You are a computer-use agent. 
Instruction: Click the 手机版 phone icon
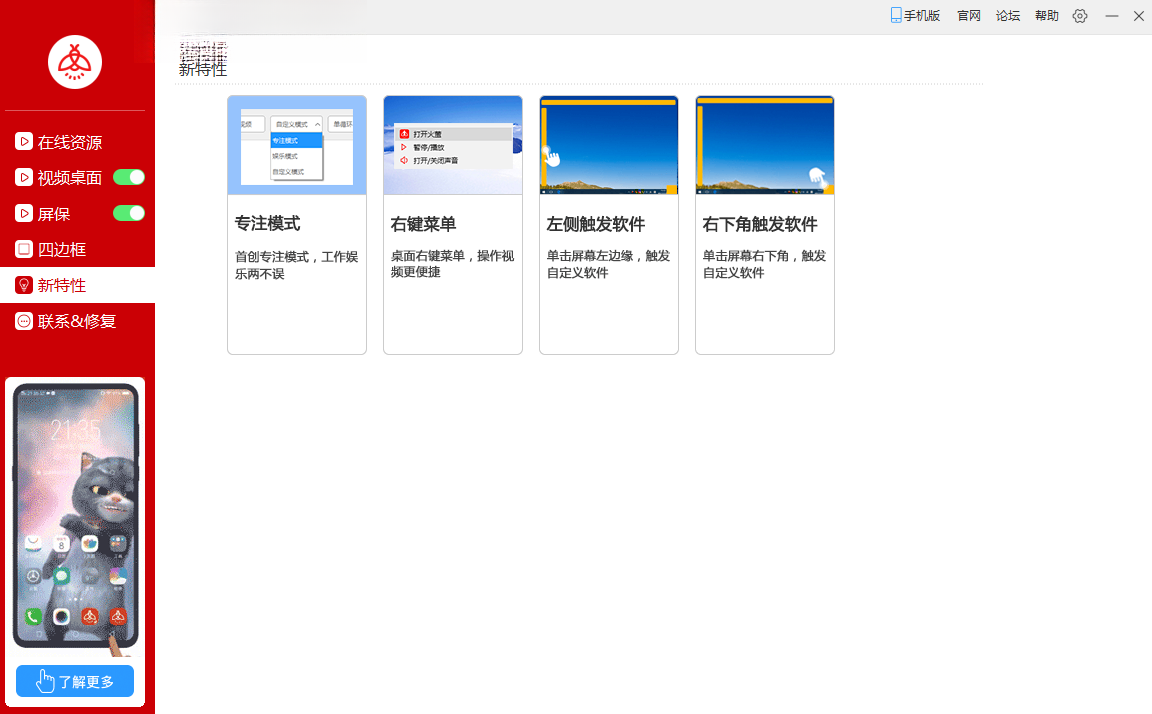(x=896, y=15)
